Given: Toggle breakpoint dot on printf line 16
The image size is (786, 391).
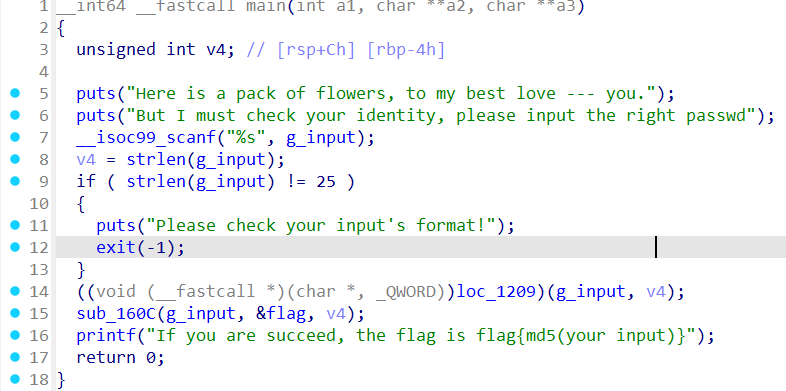Looking at the screenshot, I should (x=15, y=334).
